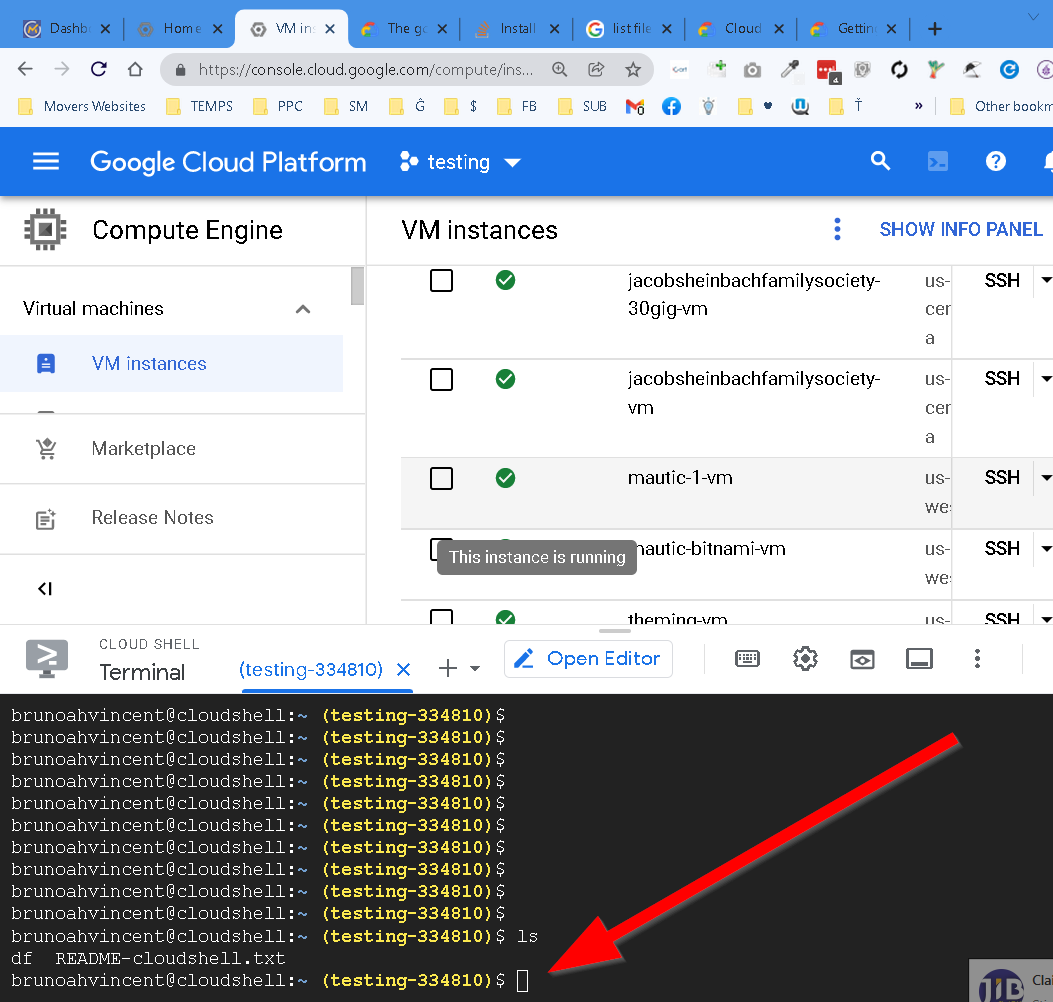Close the (testing-334810) terminal tab

point(403,670)
